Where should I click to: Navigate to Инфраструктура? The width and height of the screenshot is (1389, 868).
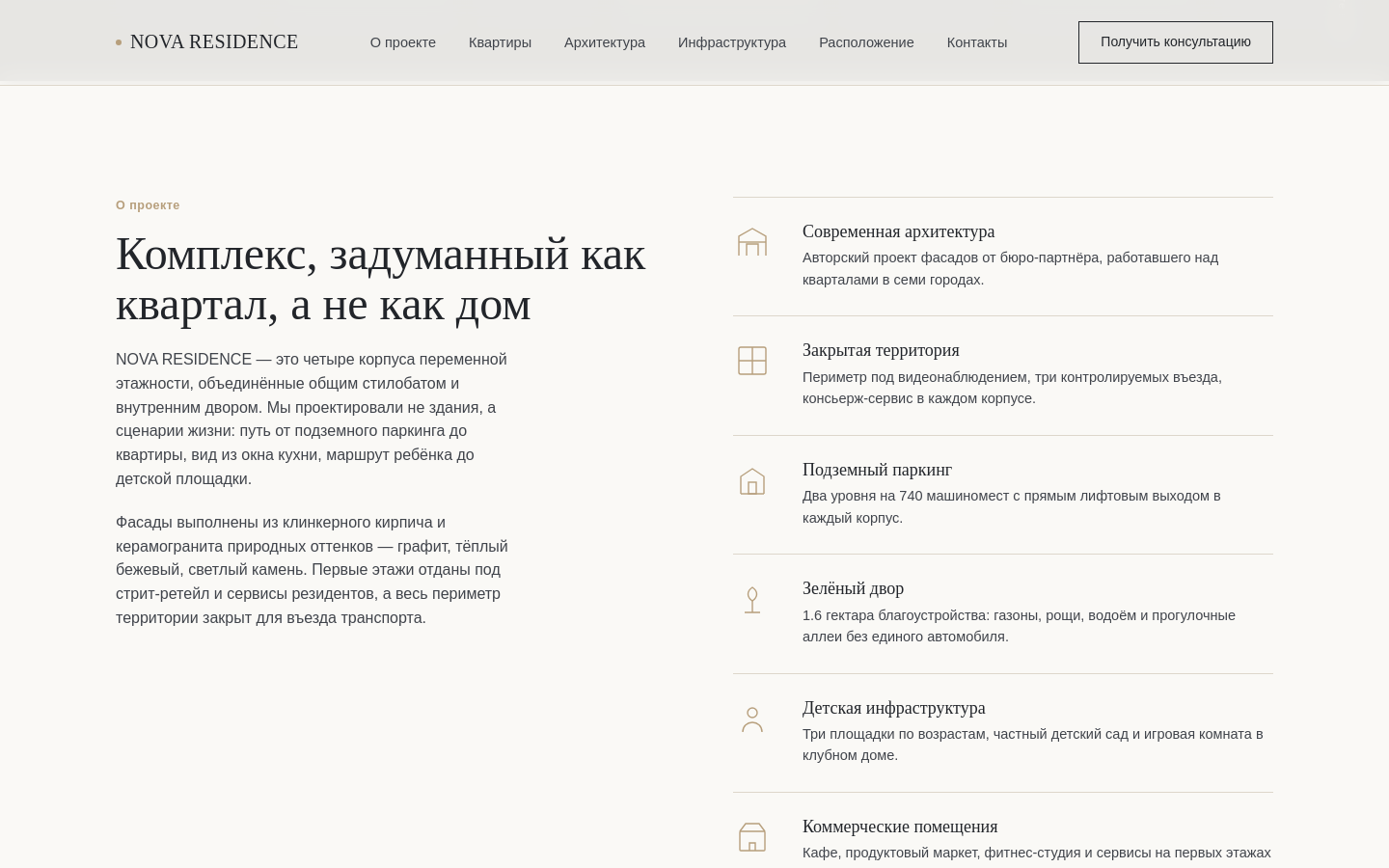point(732,42)
